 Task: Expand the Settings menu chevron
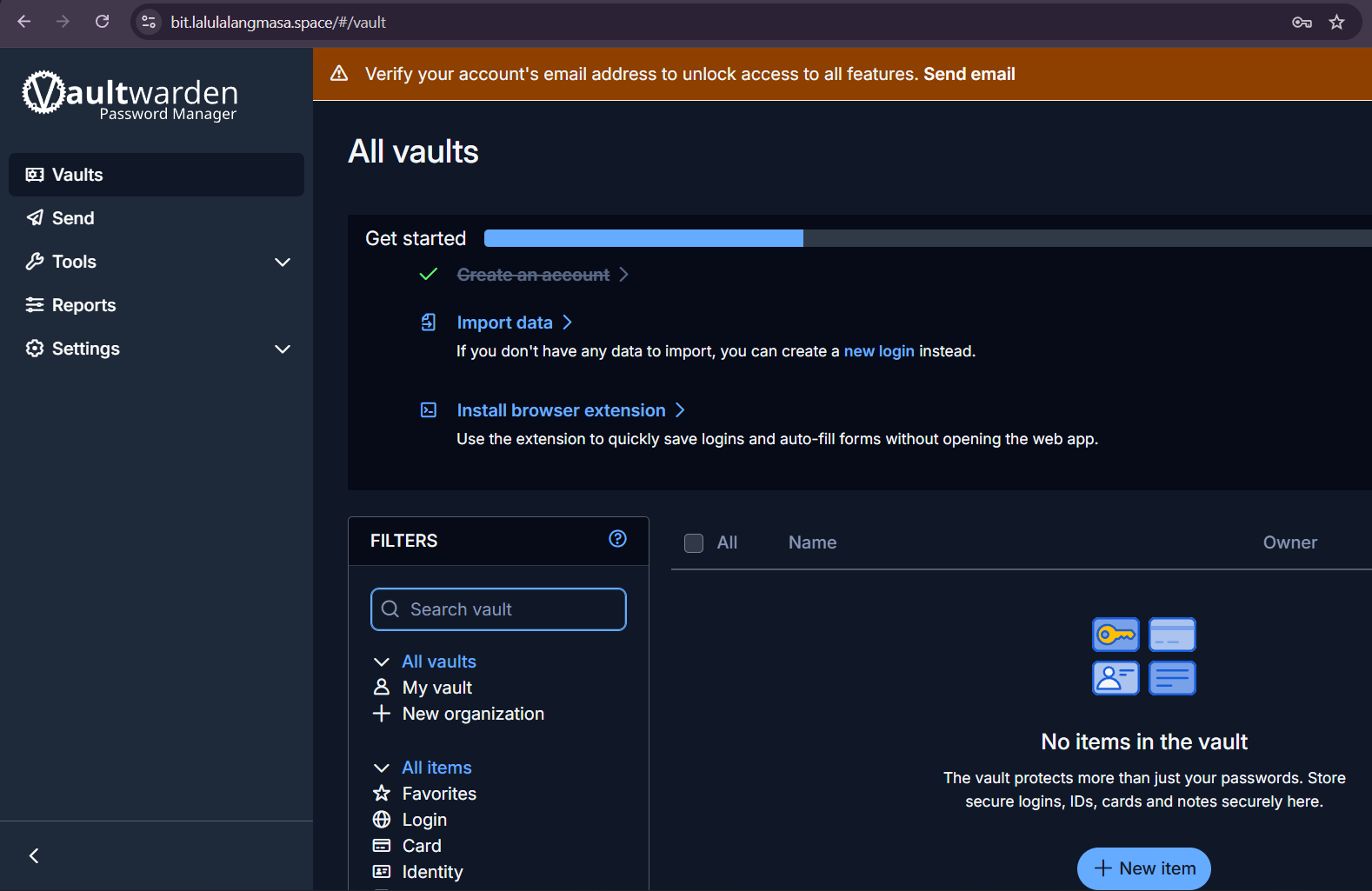click(x=283, y=349)
